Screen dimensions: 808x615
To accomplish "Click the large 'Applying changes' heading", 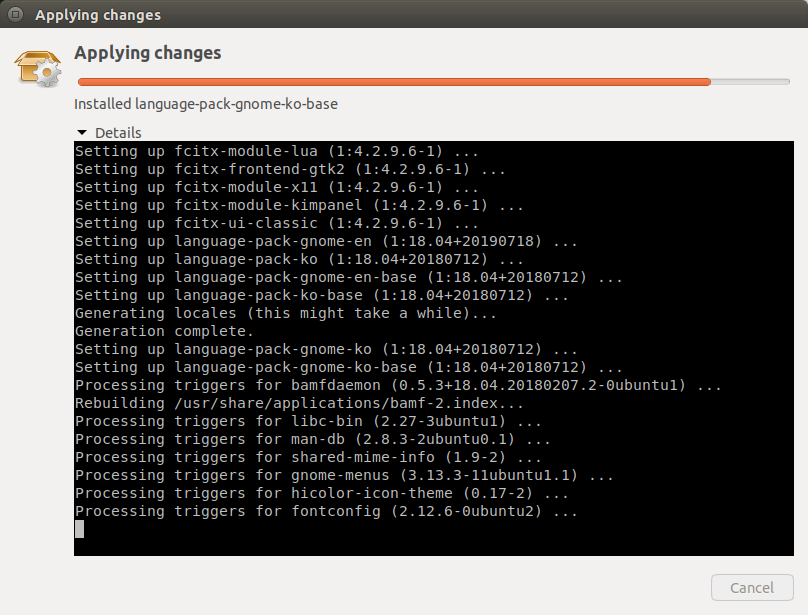I will tap(147, 53).
